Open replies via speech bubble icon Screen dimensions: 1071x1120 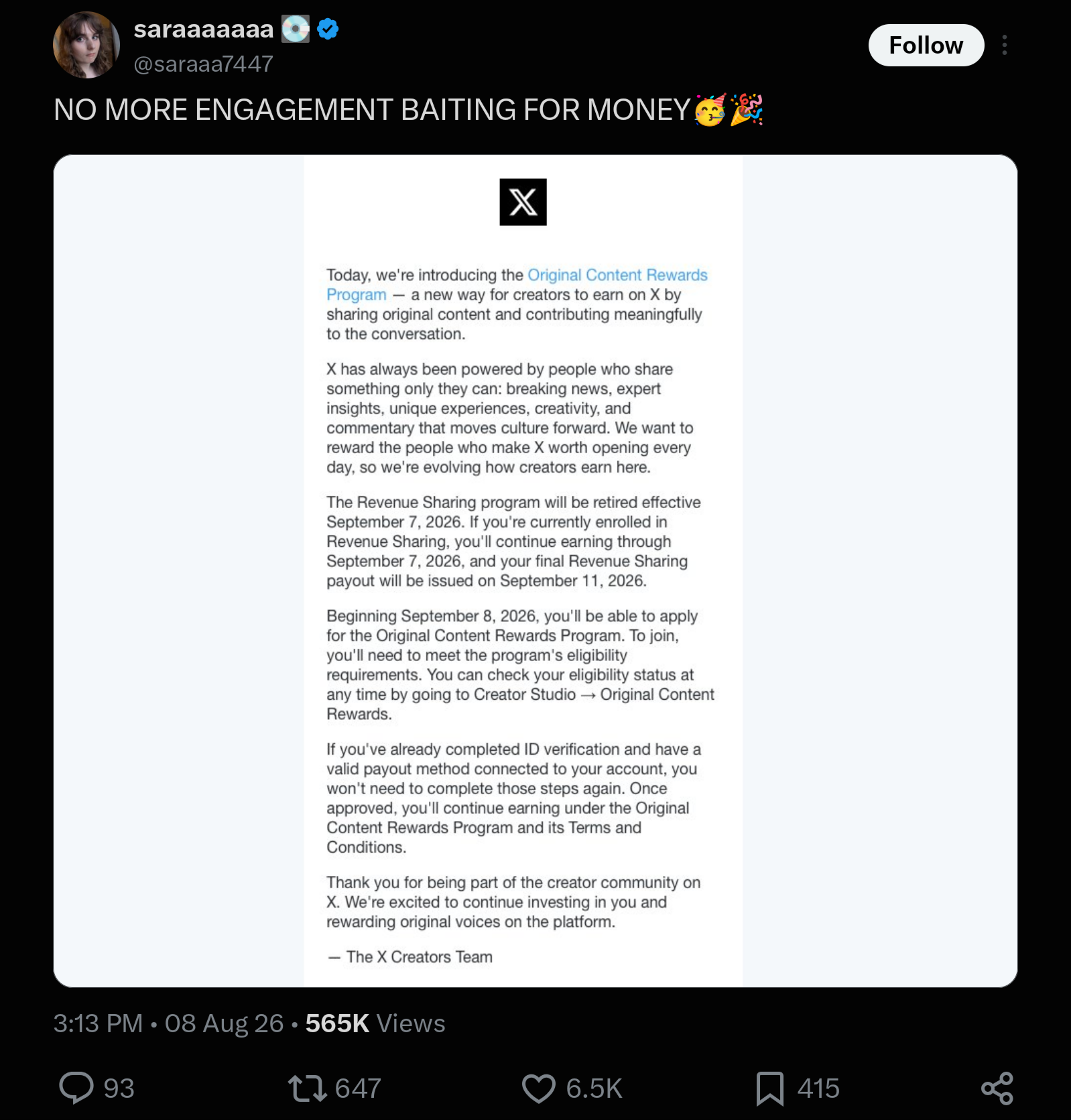pos(76,1087)
